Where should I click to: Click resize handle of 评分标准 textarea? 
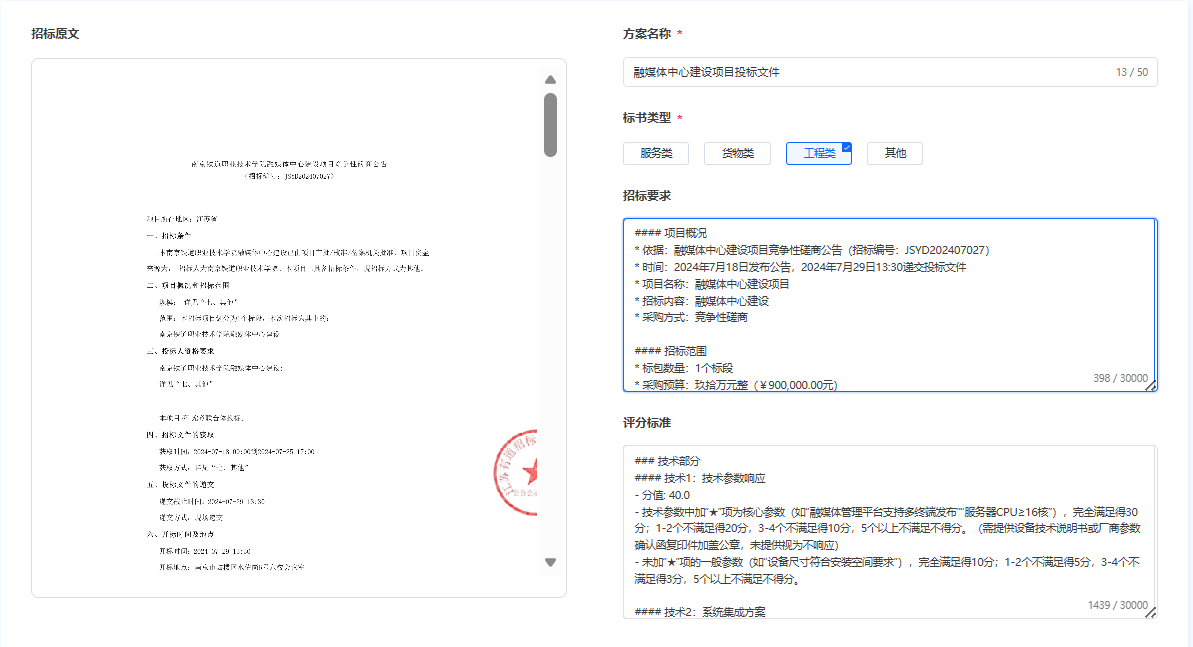(x=1150, y=613)
